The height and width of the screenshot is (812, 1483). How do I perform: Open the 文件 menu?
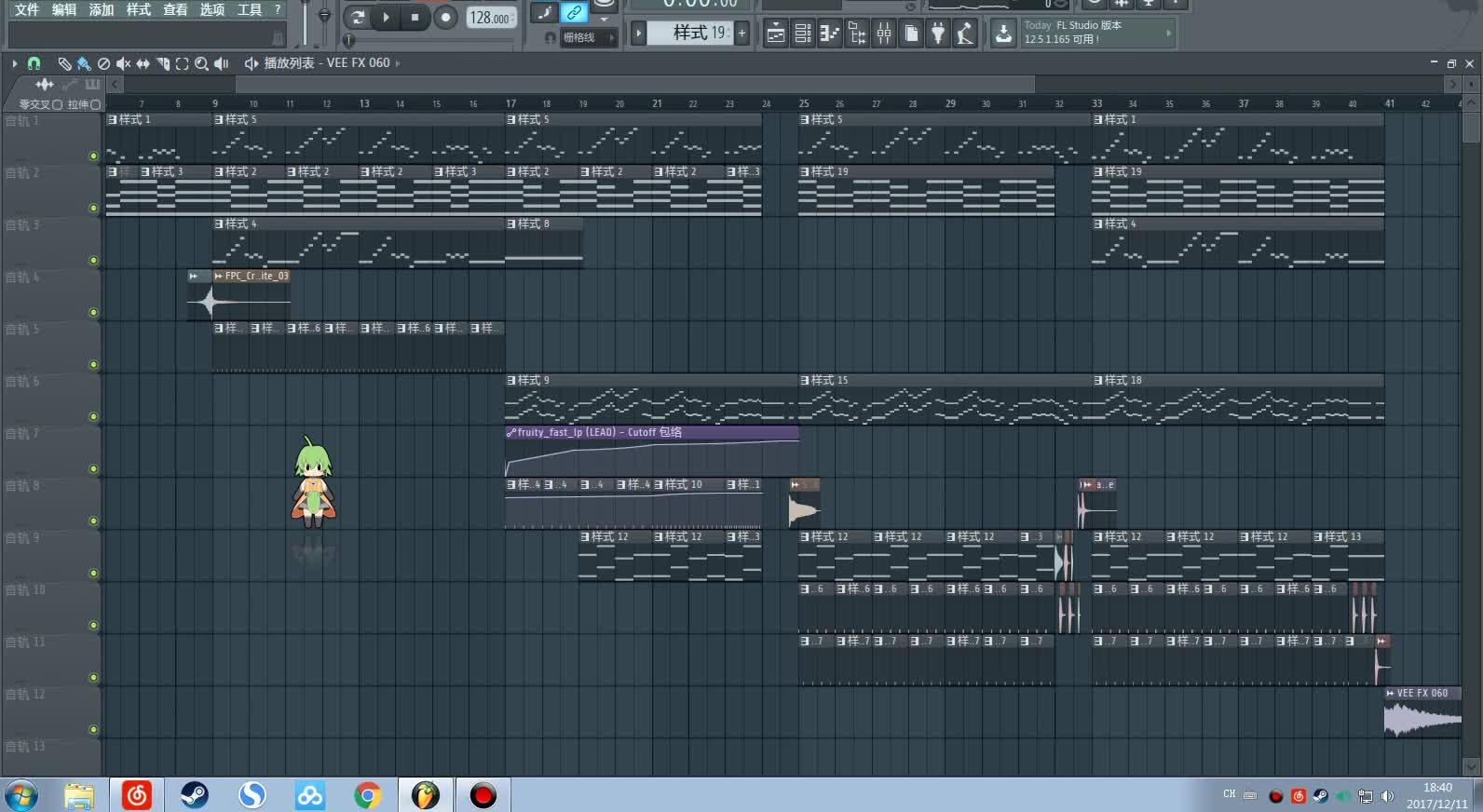tap(27, 9)
